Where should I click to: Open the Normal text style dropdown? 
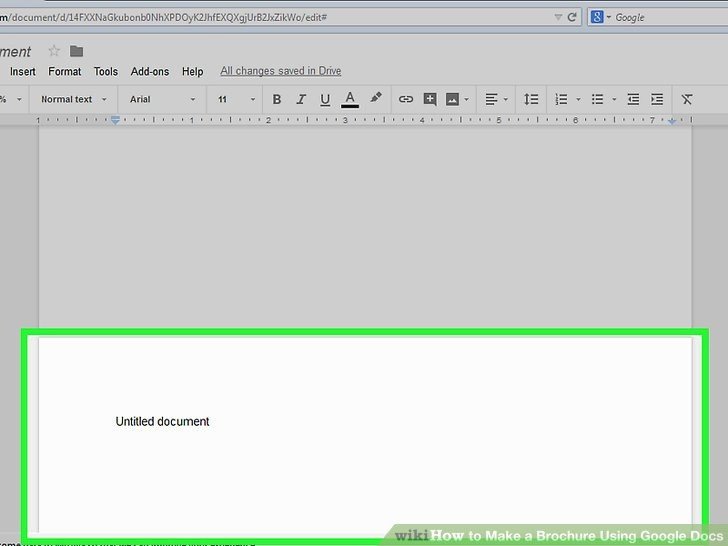tap(73, 99)
